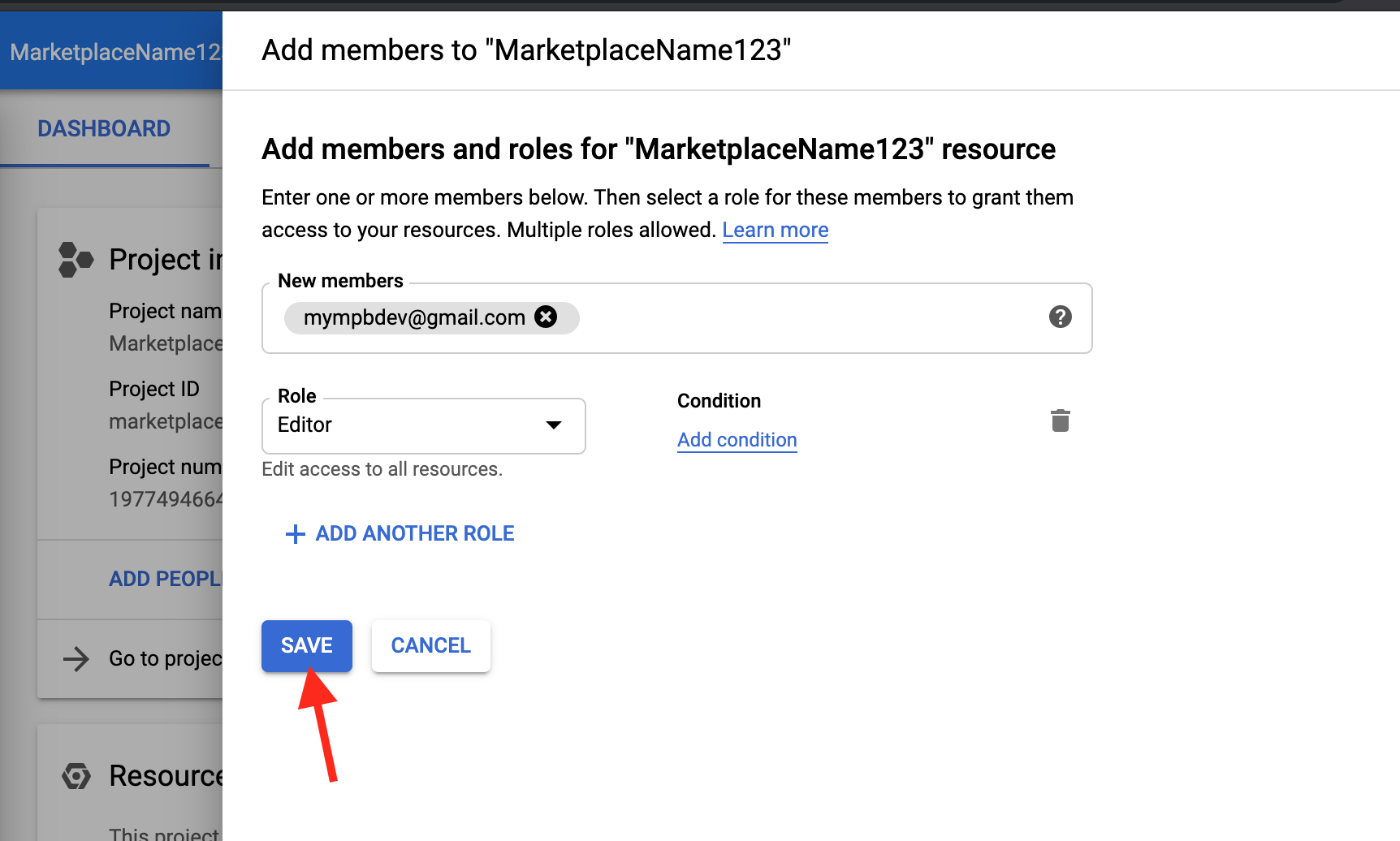Screen dimensions: 1400x841
Task: Open the Go to project settings text link
Action: pyautogui.click(x=166, y=658)
